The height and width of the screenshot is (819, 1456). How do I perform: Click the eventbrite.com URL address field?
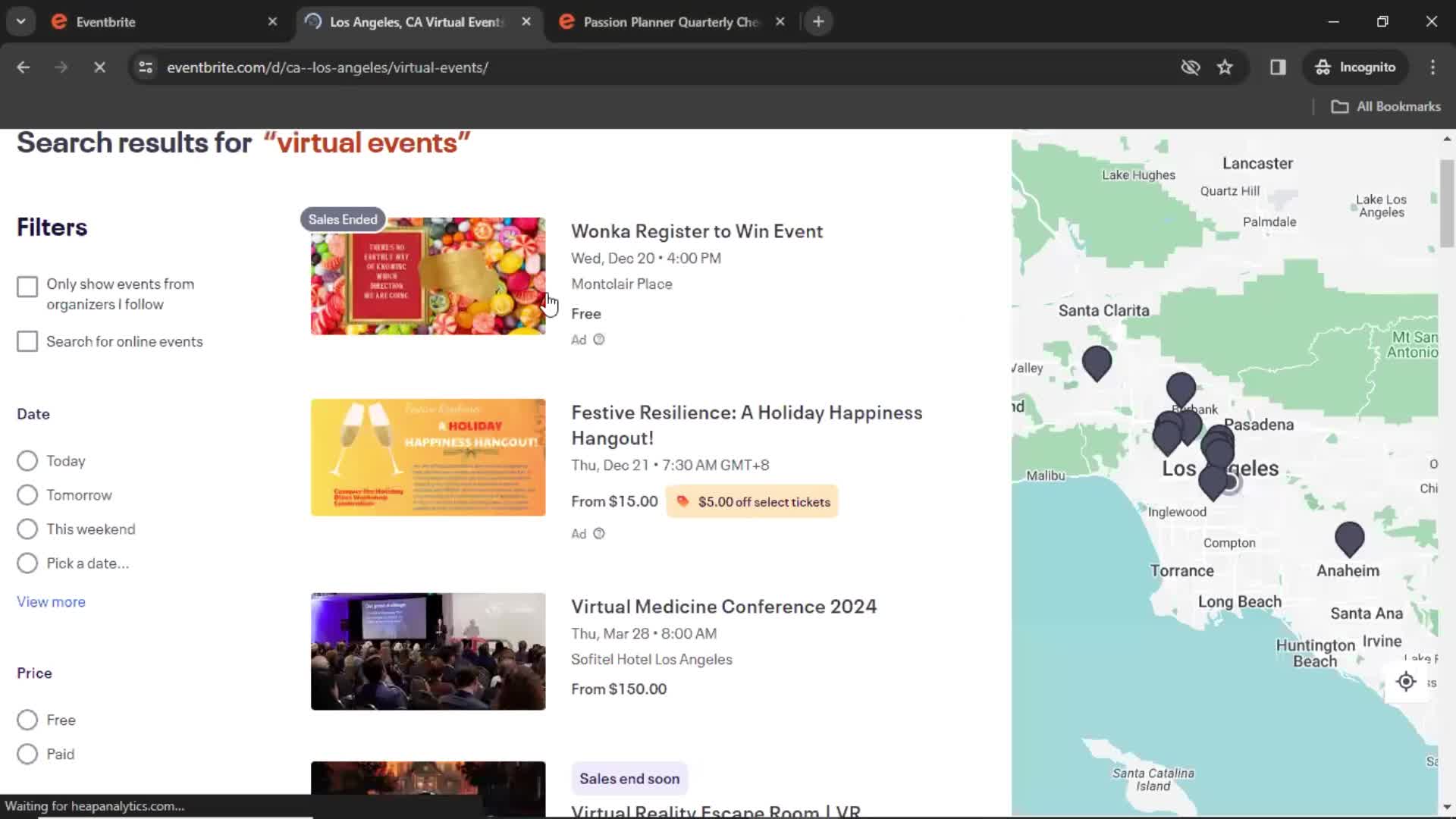328,67
